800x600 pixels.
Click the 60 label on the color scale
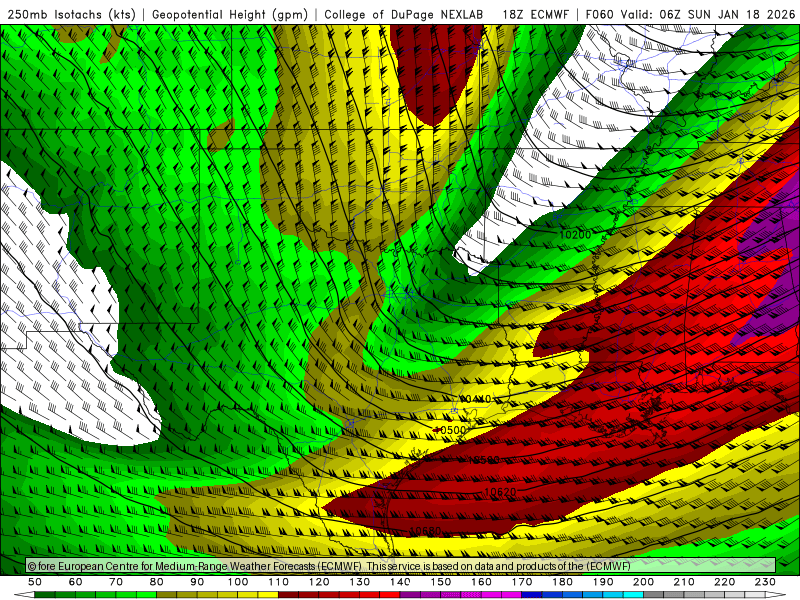click(76, 582)
